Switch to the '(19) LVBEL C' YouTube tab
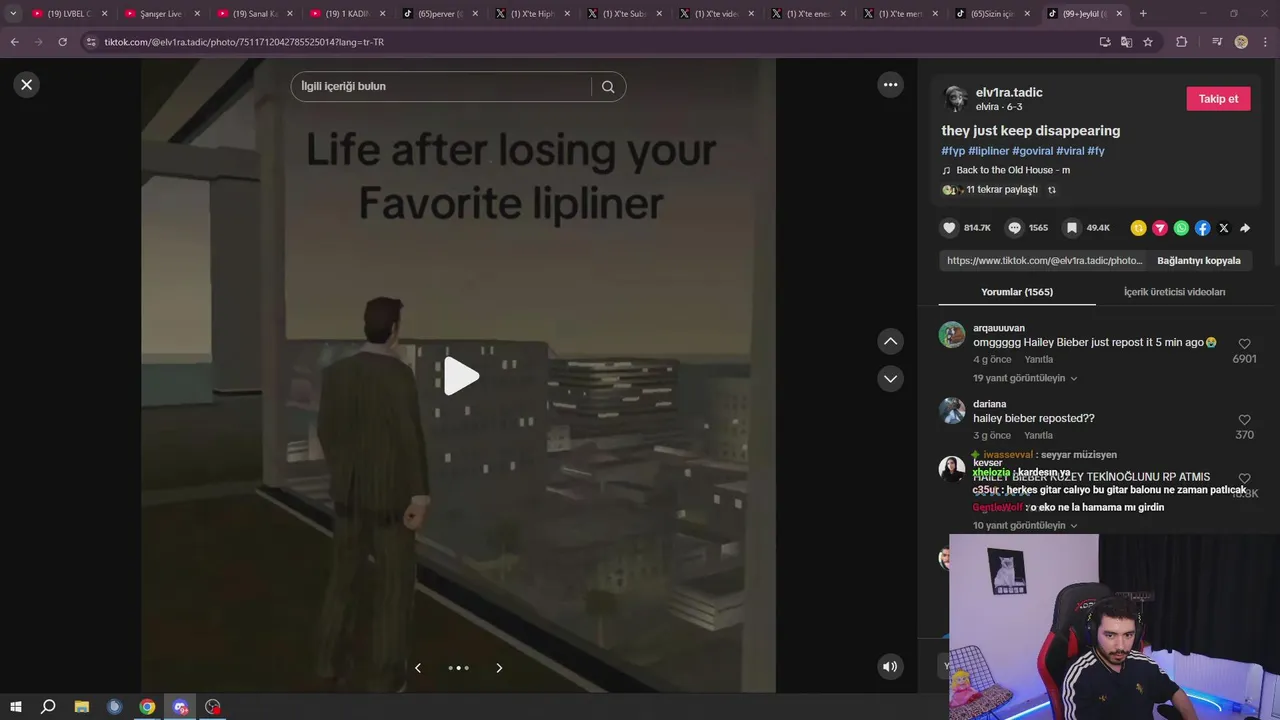The width and height of the screenshot is (1280, 720). click(x=69, y=14)
